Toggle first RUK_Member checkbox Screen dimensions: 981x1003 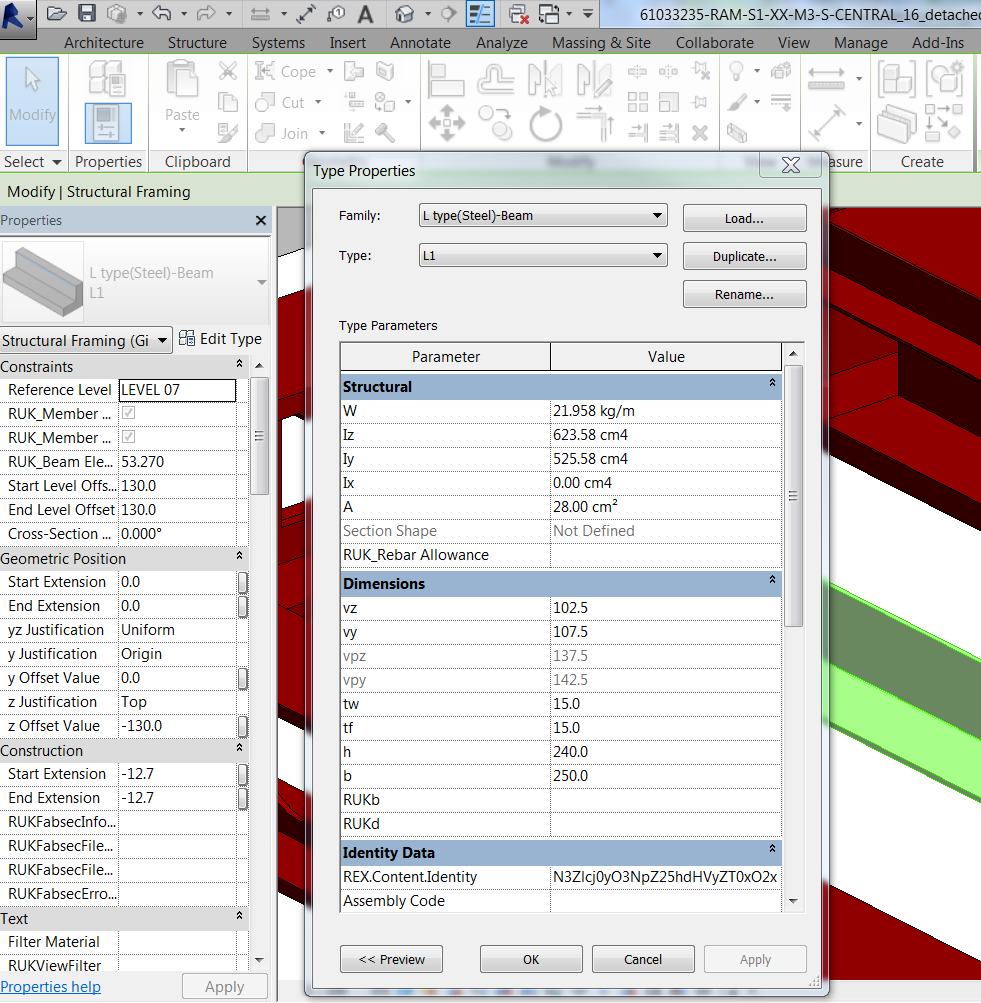coord(129,413)
